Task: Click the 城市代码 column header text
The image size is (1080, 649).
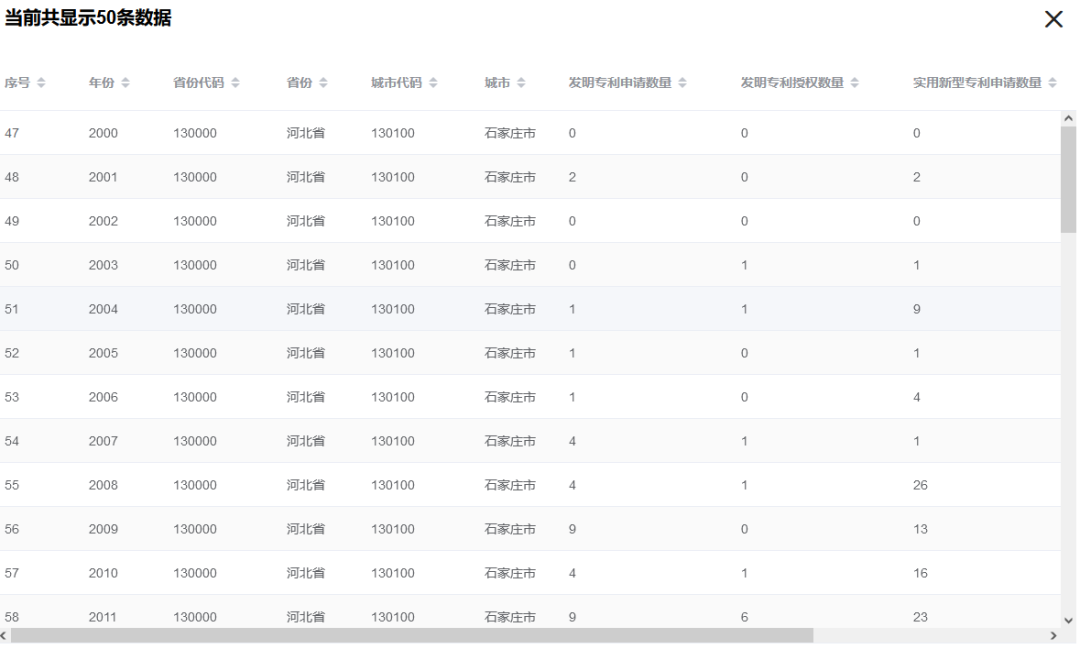Action: 396,83
